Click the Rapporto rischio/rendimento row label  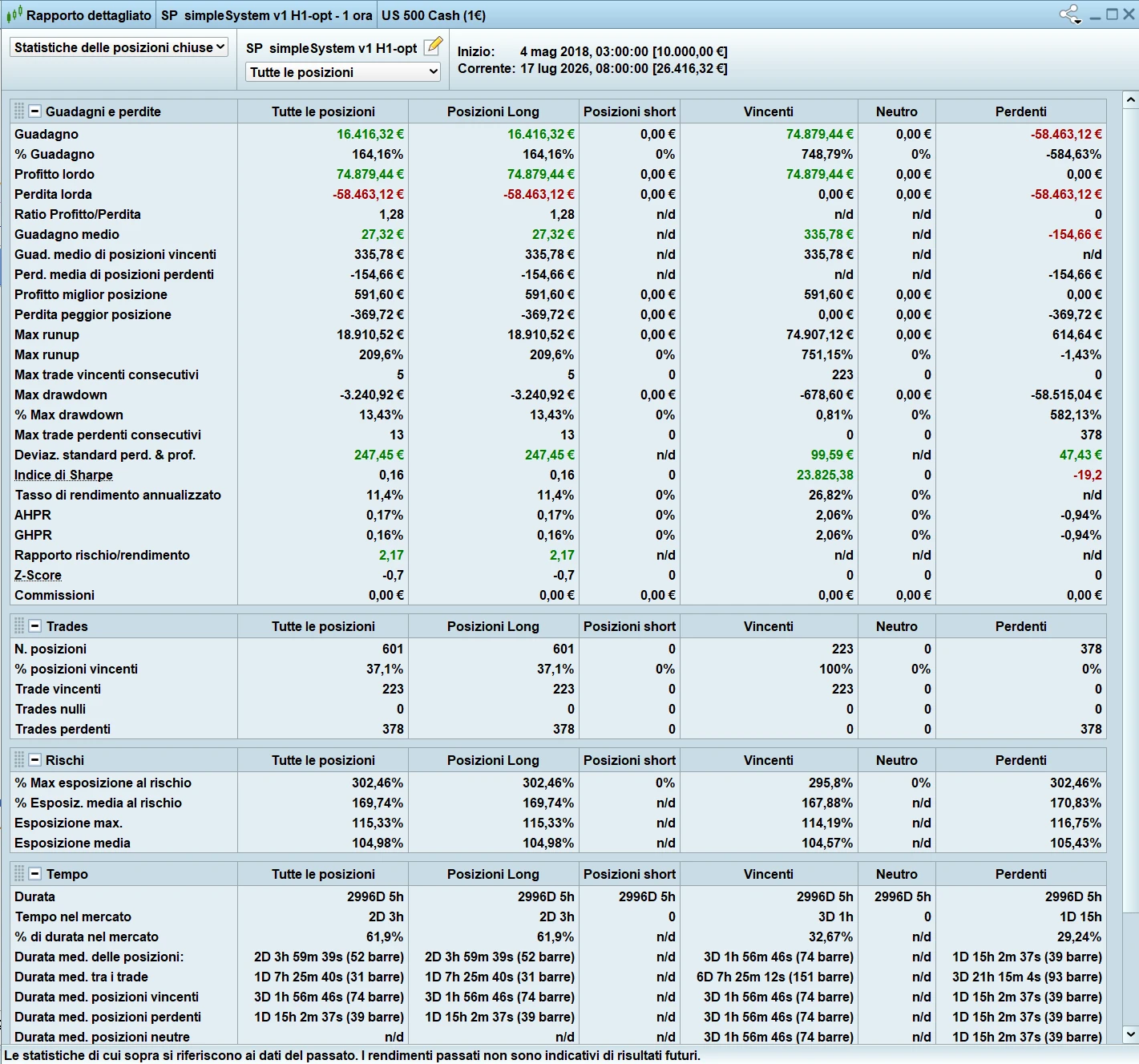[102, 555]
